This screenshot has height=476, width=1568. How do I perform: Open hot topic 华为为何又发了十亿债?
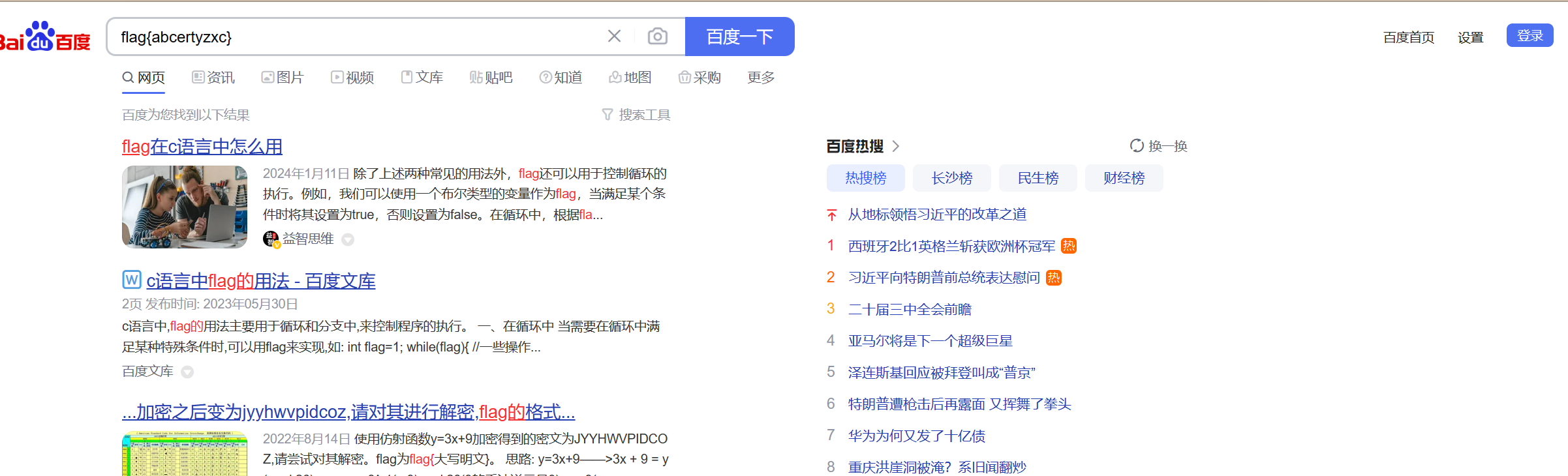[917, 436]
